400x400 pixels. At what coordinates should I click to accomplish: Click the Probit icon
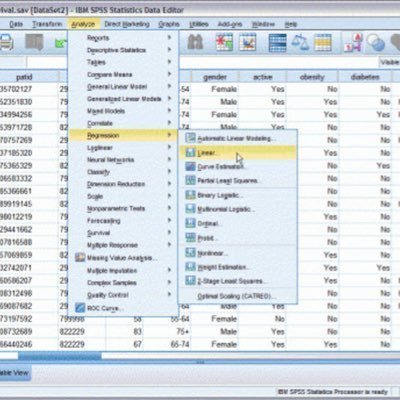pyautogui.click(x=190, y=238)
